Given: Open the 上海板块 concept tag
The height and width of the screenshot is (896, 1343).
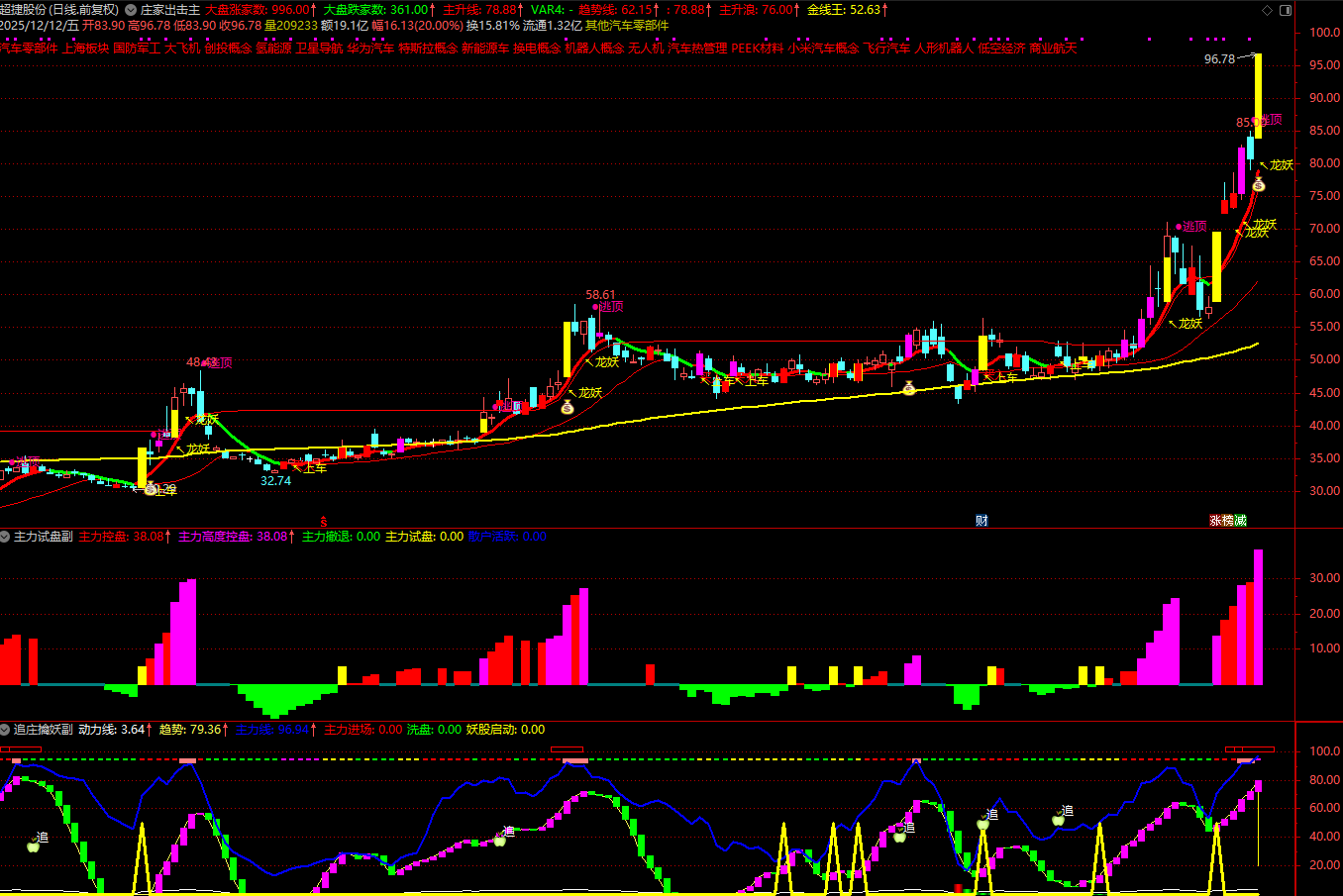Looking at the screenshot, I should [86, 48].
